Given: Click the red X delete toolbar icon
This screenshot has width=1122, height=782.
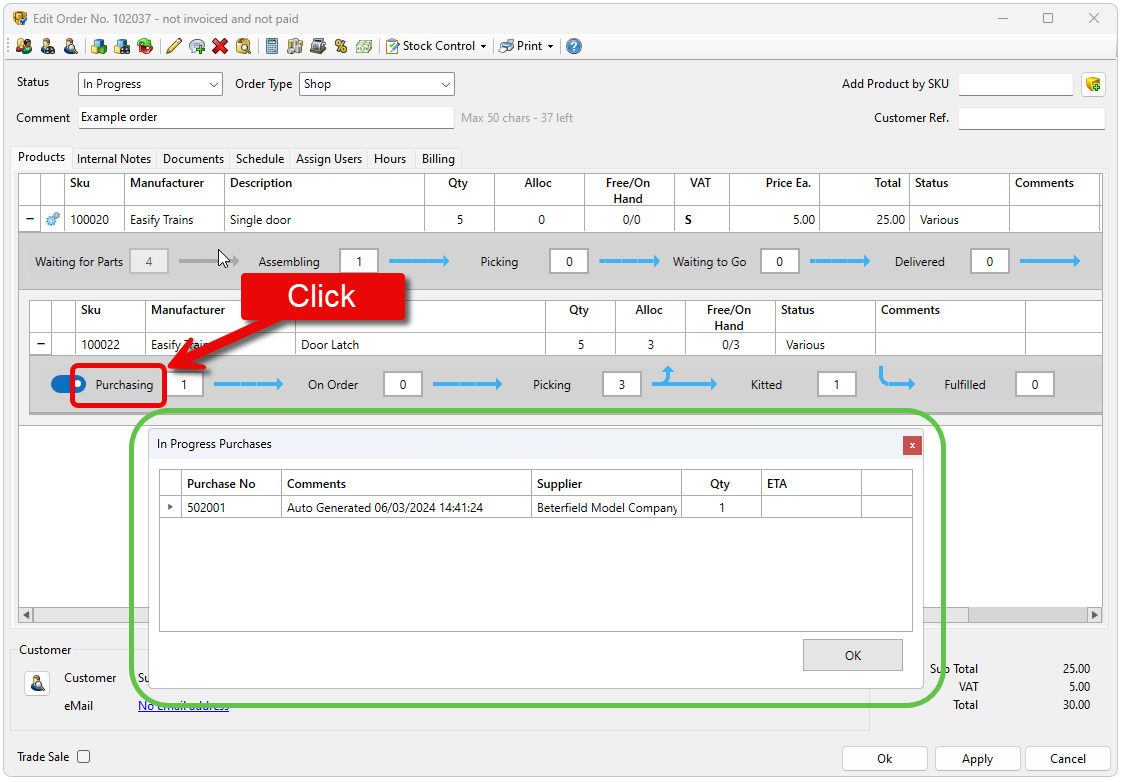Looking at the screenshot, I should click(220, 46).
